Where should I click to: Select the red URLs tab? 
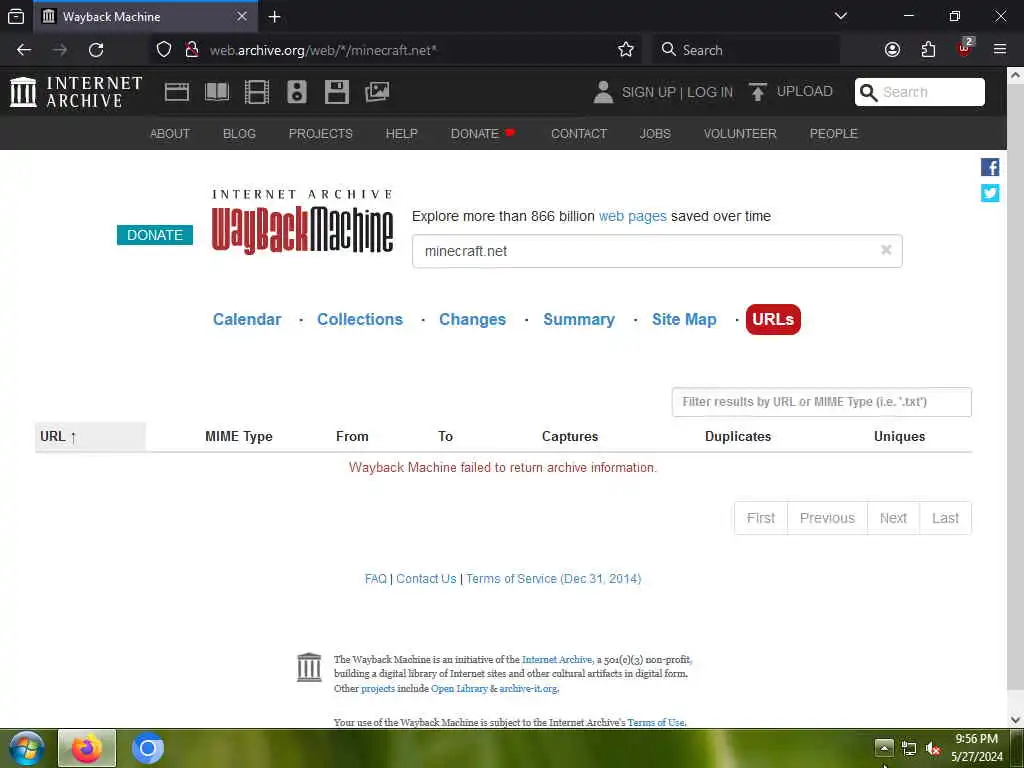(773, 319)
